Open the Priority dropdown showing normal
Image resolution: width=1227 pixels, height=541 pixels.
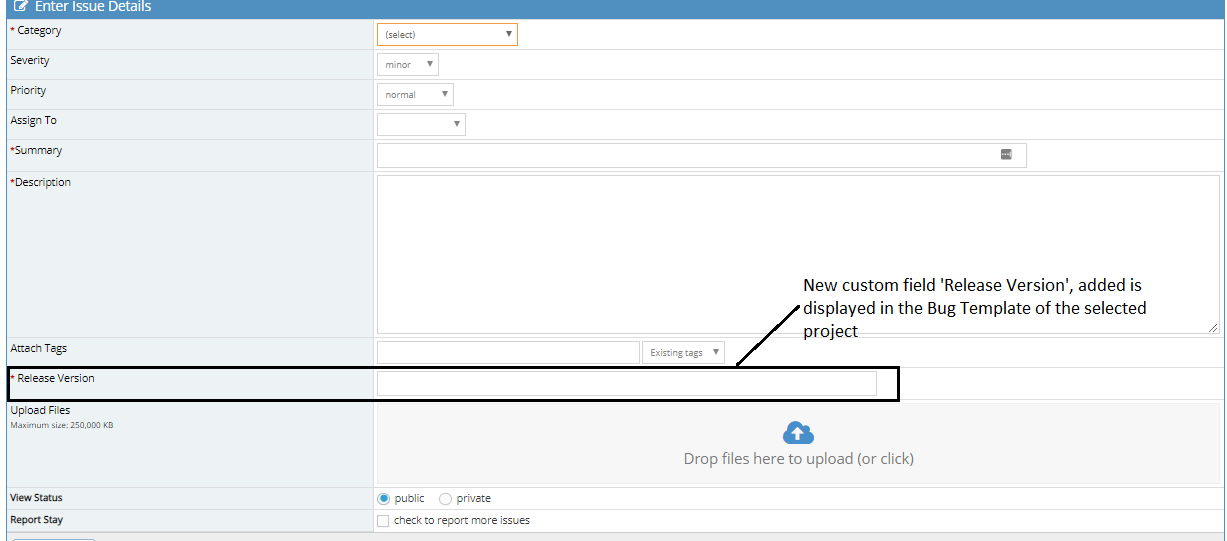pyautogui.click(x=415, y=94)
